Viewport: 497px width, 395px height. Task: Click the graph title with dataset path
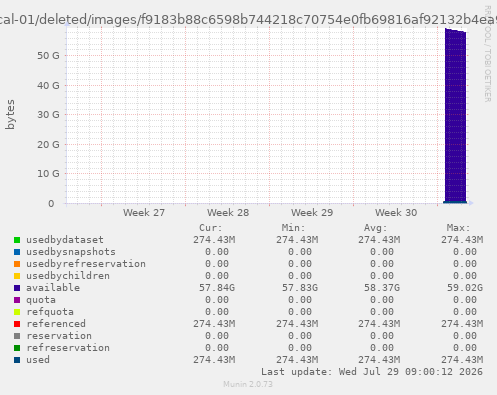click(248, 20)
